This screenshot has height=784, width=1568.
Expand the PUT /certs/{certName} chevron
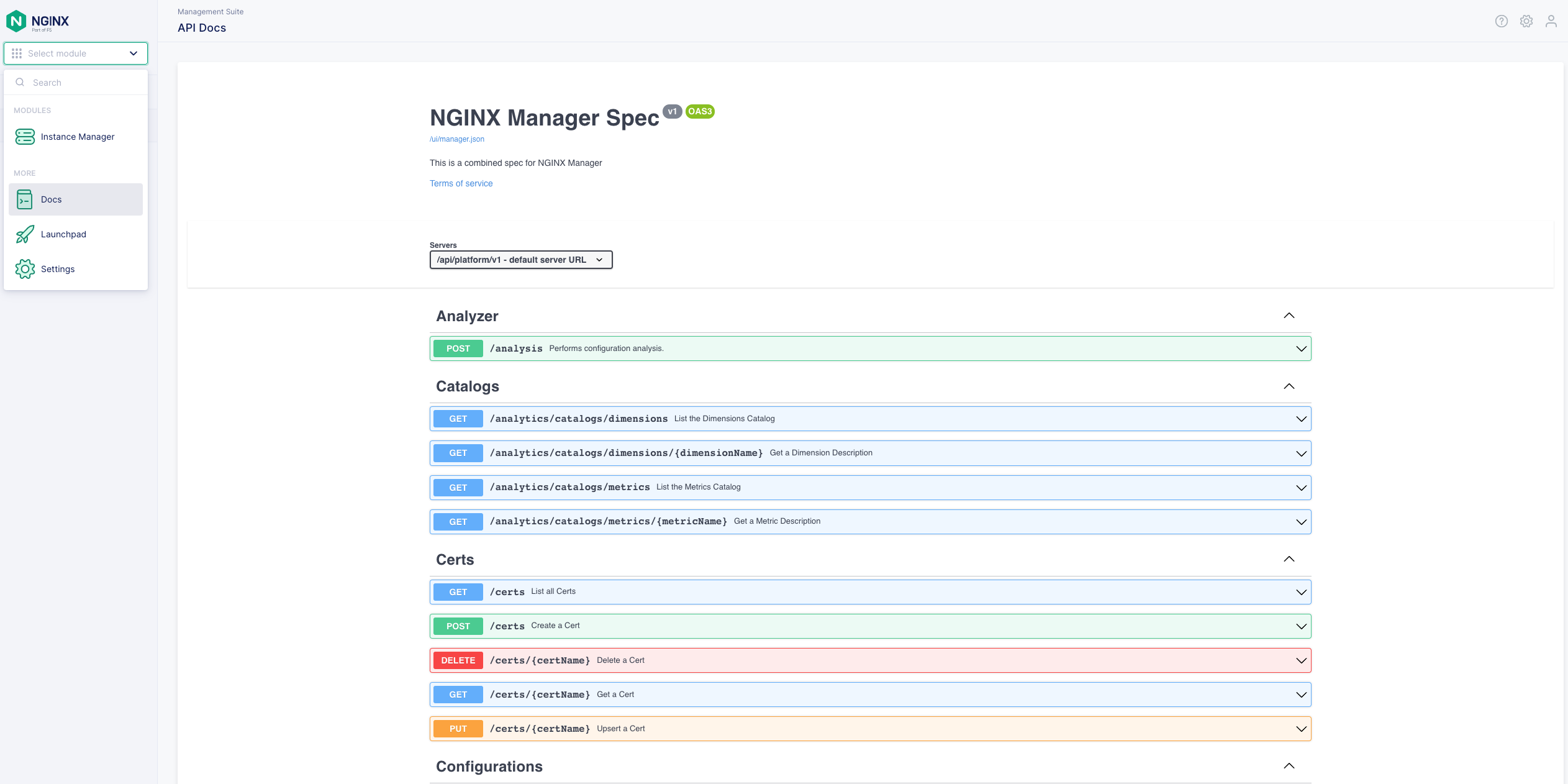point(1301,729)
